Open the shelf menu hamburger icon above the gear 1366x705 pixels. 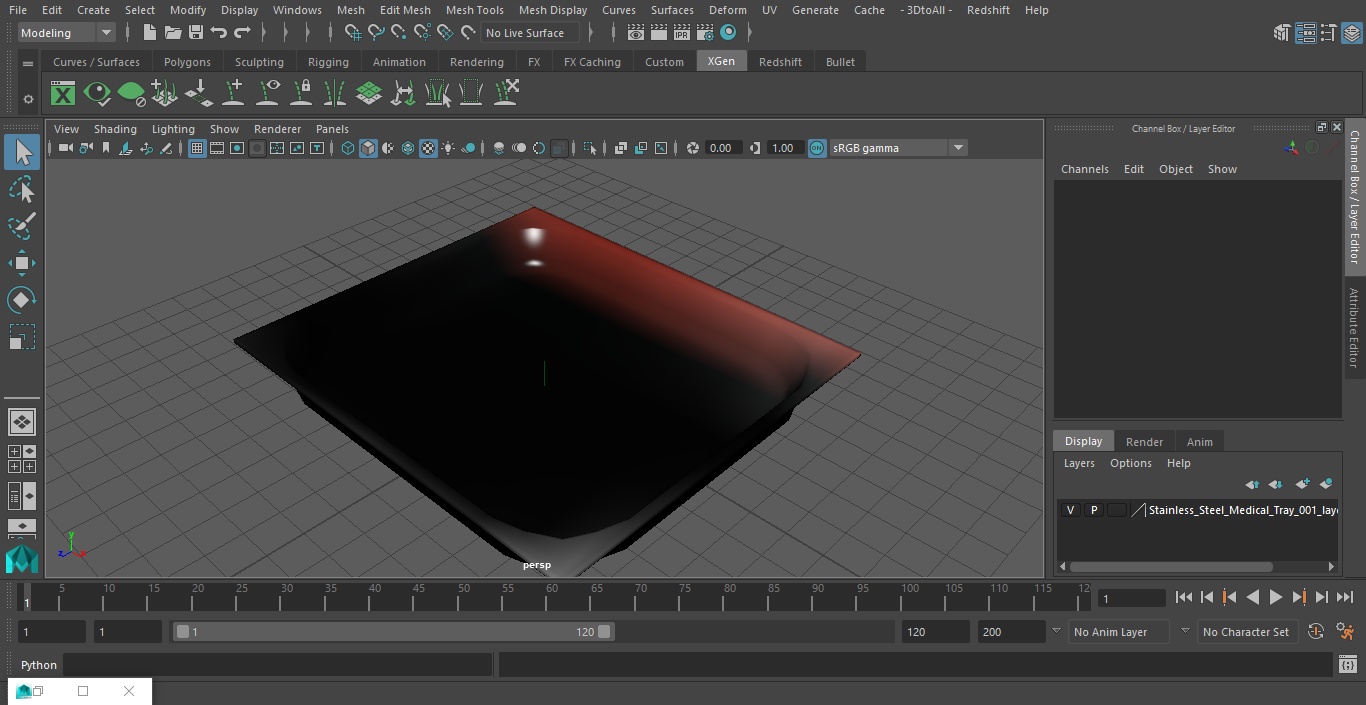(x=28, y=62)
